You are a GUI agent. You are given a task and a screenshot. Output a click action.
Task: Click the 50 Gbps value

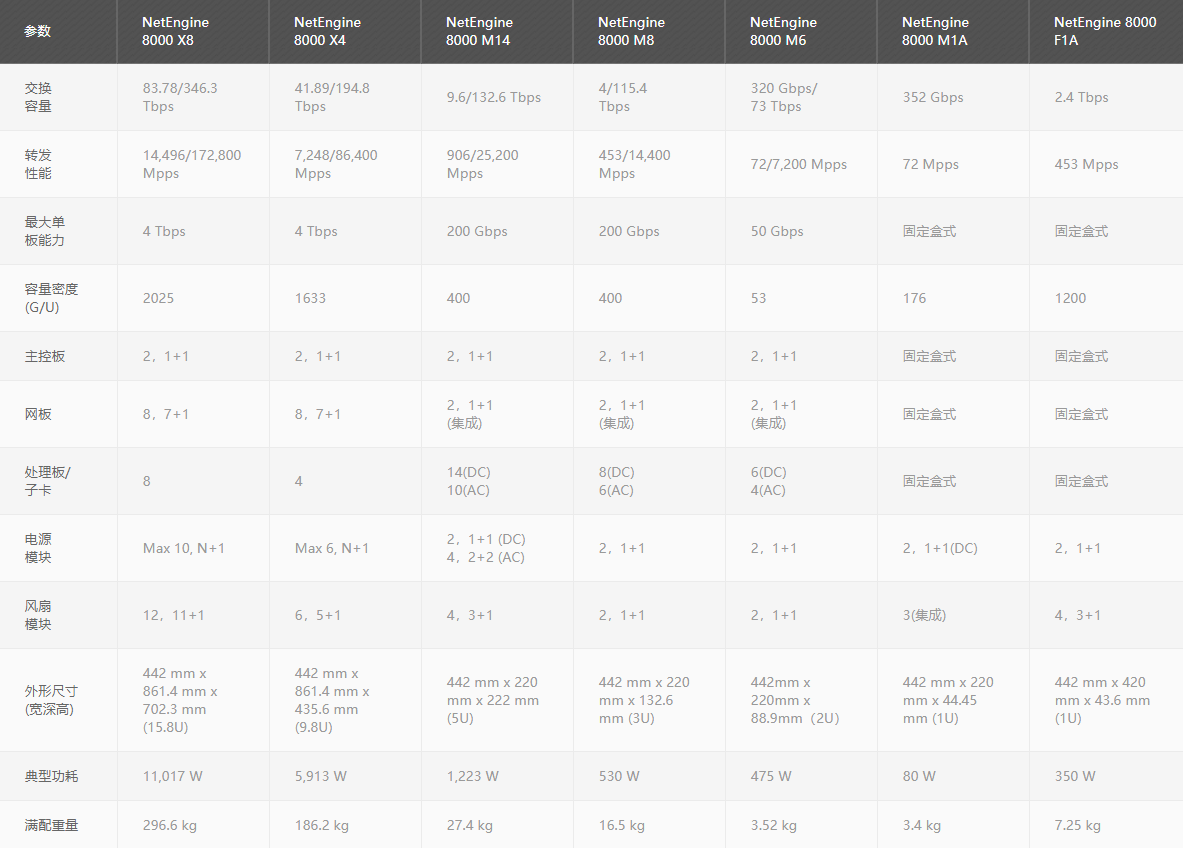tap(776, 232)
